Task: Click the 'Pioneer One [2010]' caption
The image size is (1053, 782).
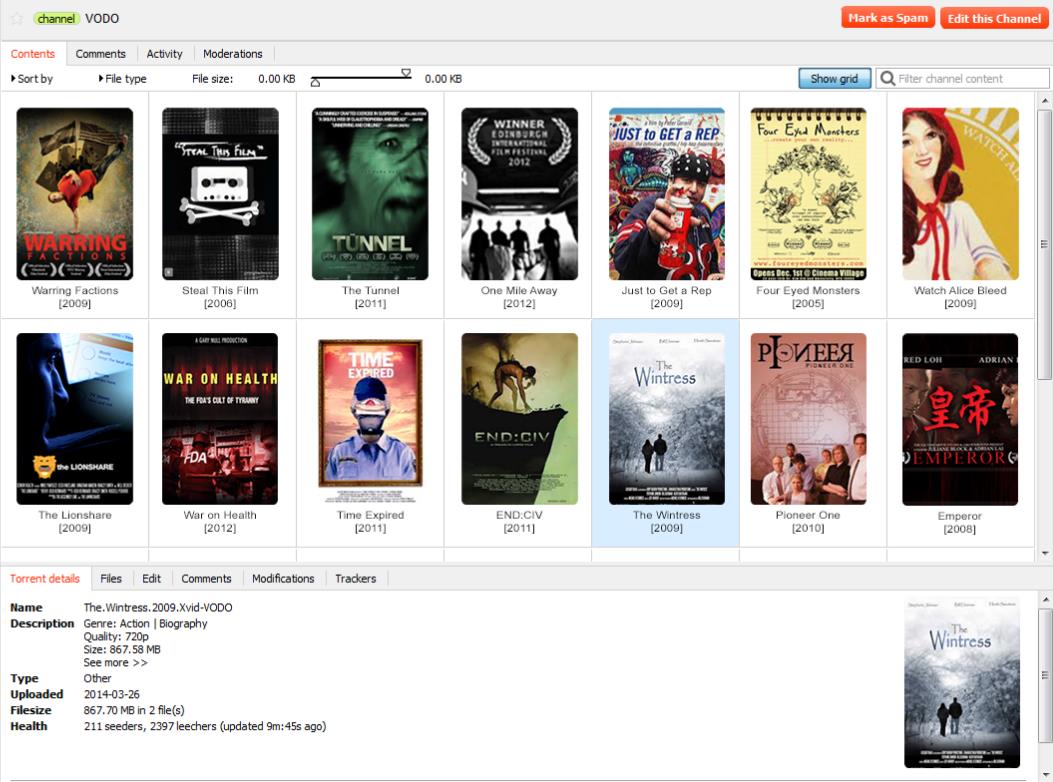Action: tap(808, 521)
